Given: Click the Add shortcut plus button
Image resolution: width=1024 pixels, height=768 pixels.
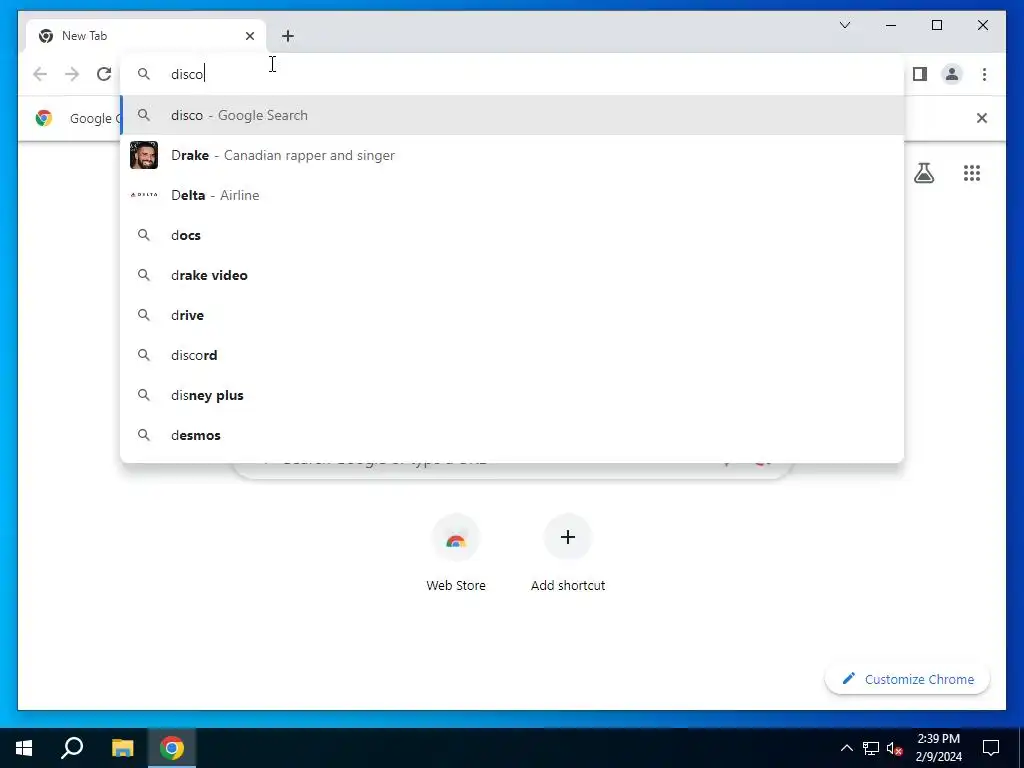Looking at the screenshot, I should 568,537.
